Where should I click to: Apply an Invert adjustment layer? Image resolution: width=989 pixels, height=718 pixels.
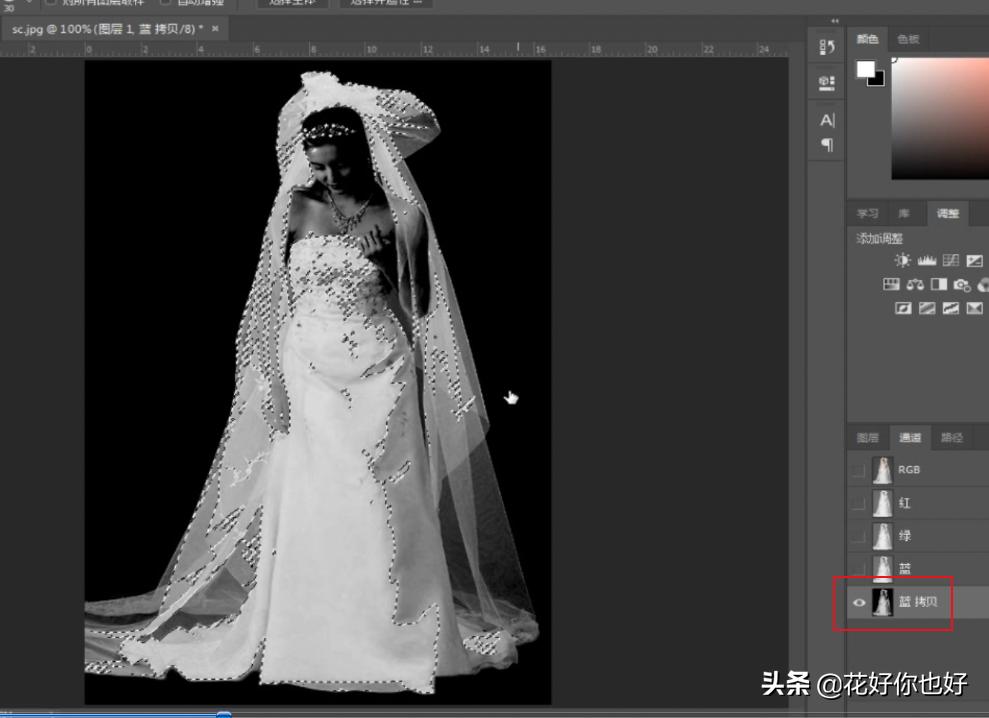pyautogui.click(x=905, y=308)
